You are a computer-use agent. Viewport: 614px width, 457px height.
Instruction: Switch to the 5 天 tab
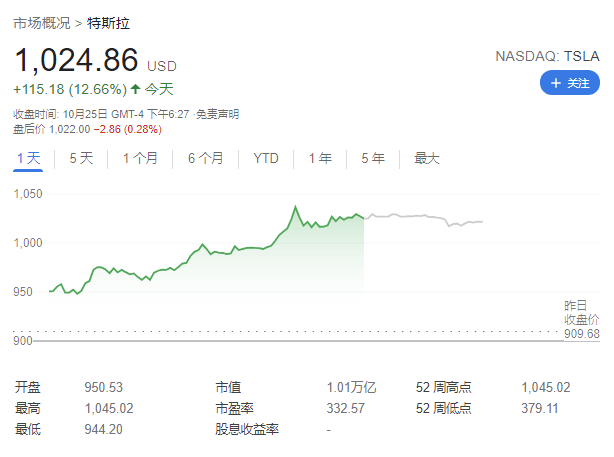click(81, 158)
